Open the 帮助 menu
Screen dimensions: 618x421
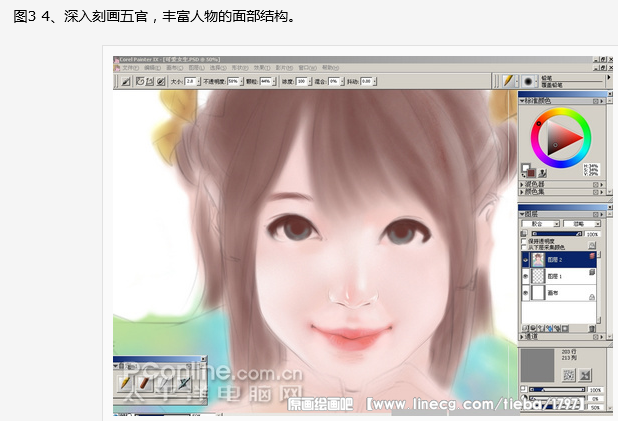click(x=330, y=68)
